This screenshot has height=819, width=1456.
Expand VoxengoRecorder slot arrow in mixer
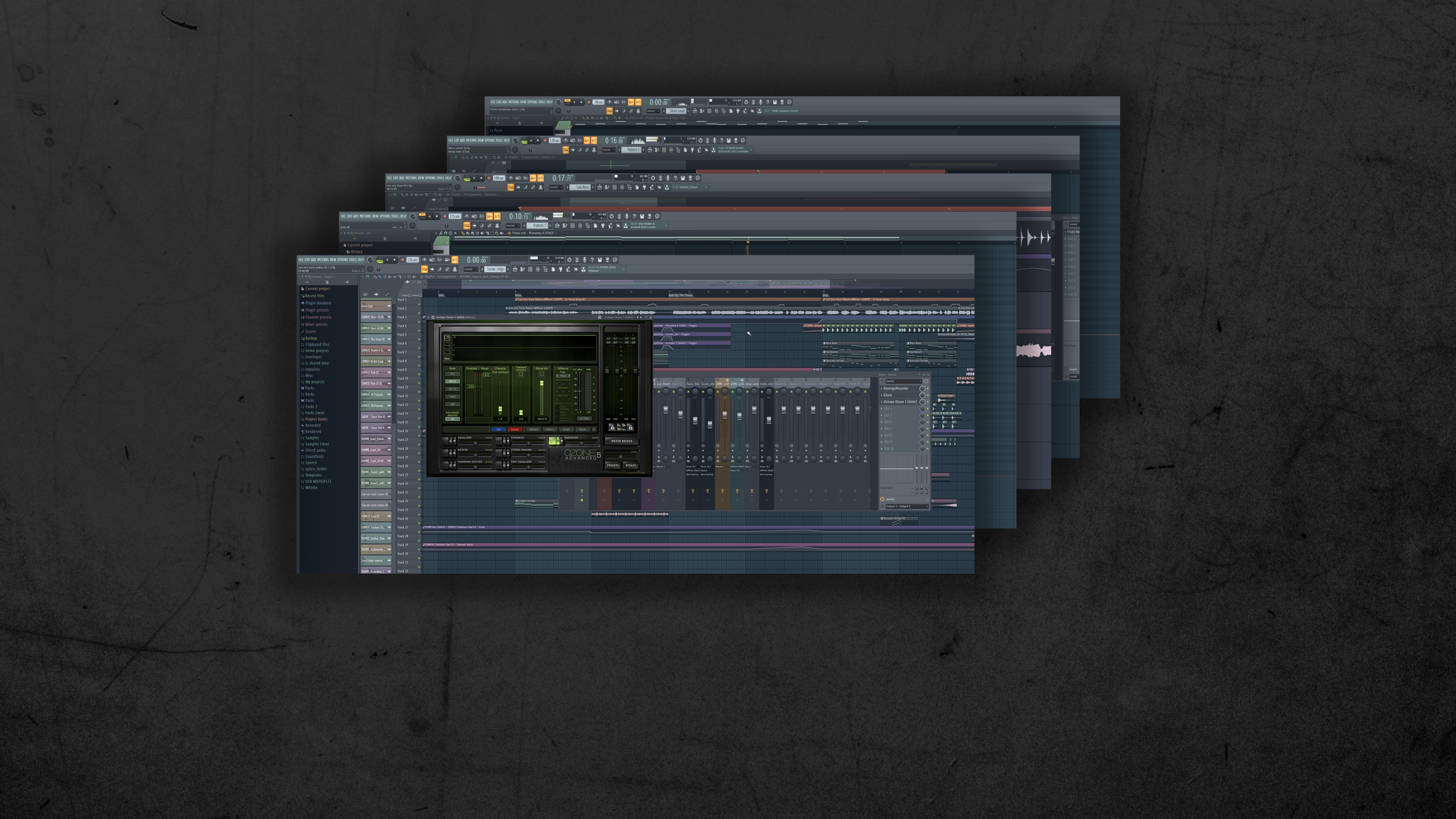pos(882,388)
